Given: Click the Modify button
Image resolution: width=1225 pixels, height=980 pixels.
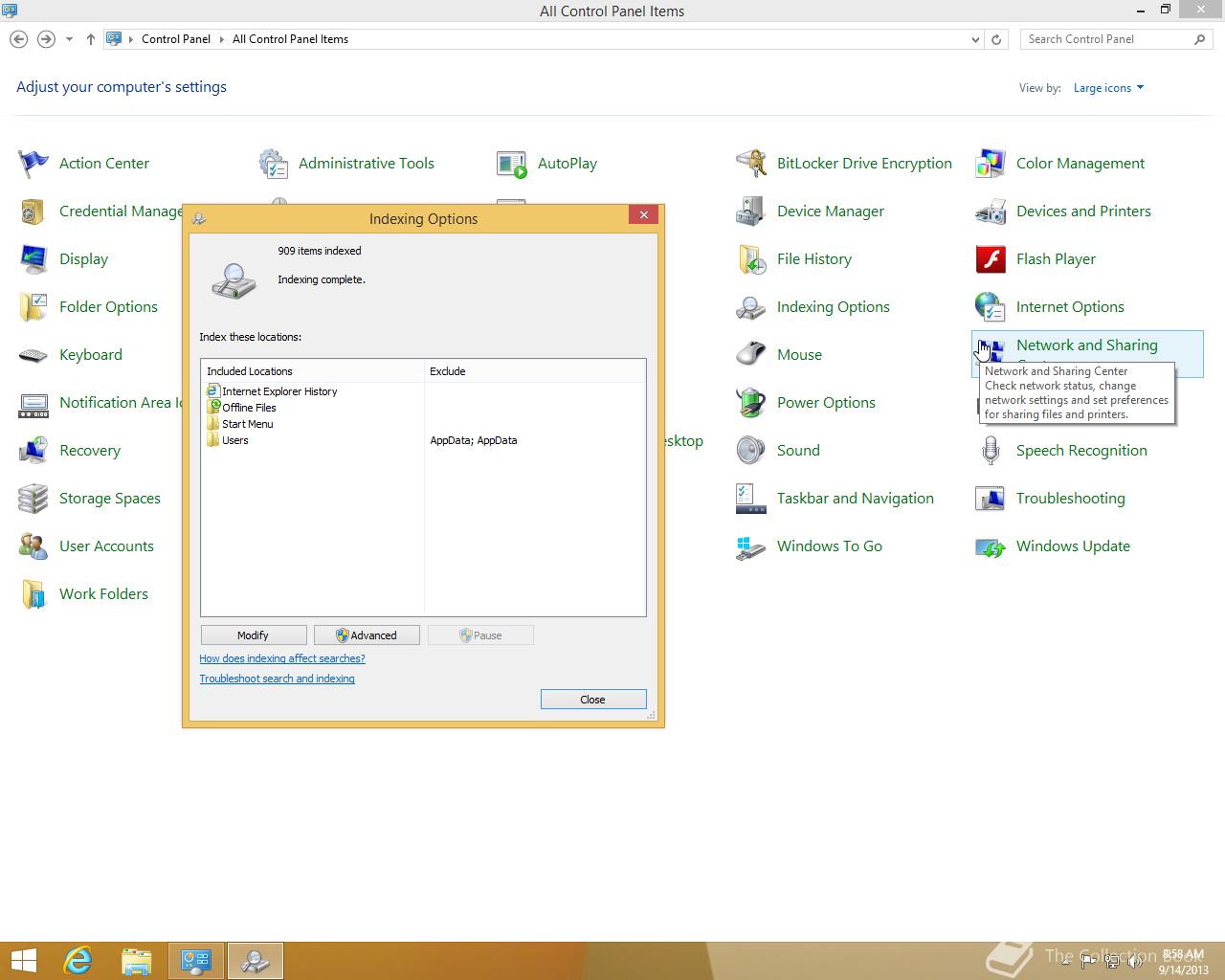Looking at the screenshot, I should [254, 635].
